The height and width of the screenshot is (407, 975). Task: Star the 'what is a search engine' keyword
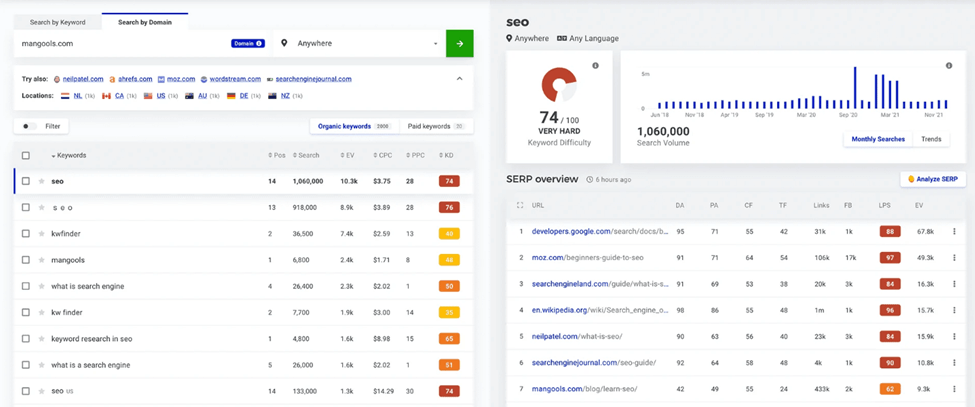(42, 365)
